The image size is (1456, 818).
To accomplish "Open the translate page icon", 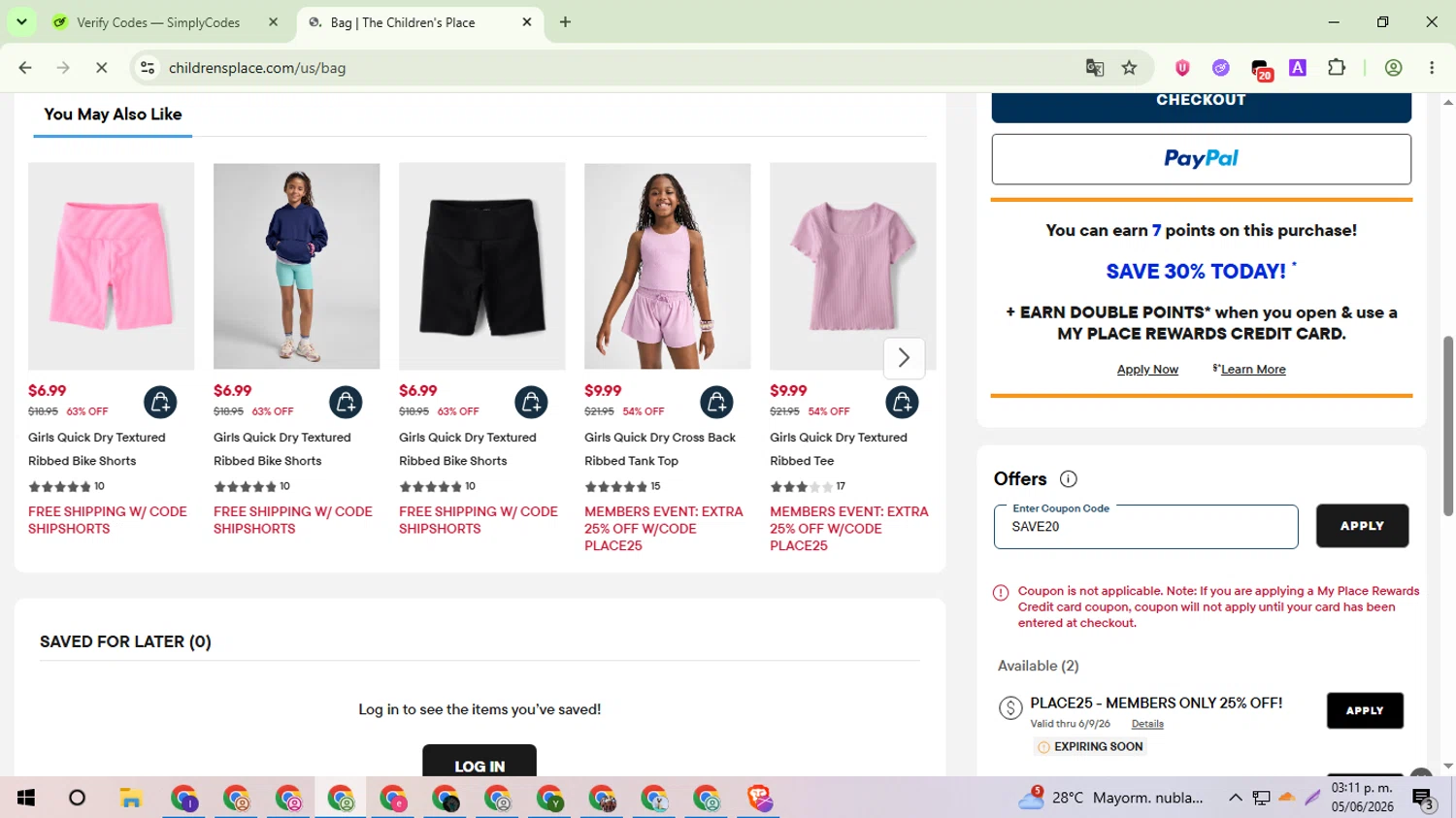I will coord(1095,68).
